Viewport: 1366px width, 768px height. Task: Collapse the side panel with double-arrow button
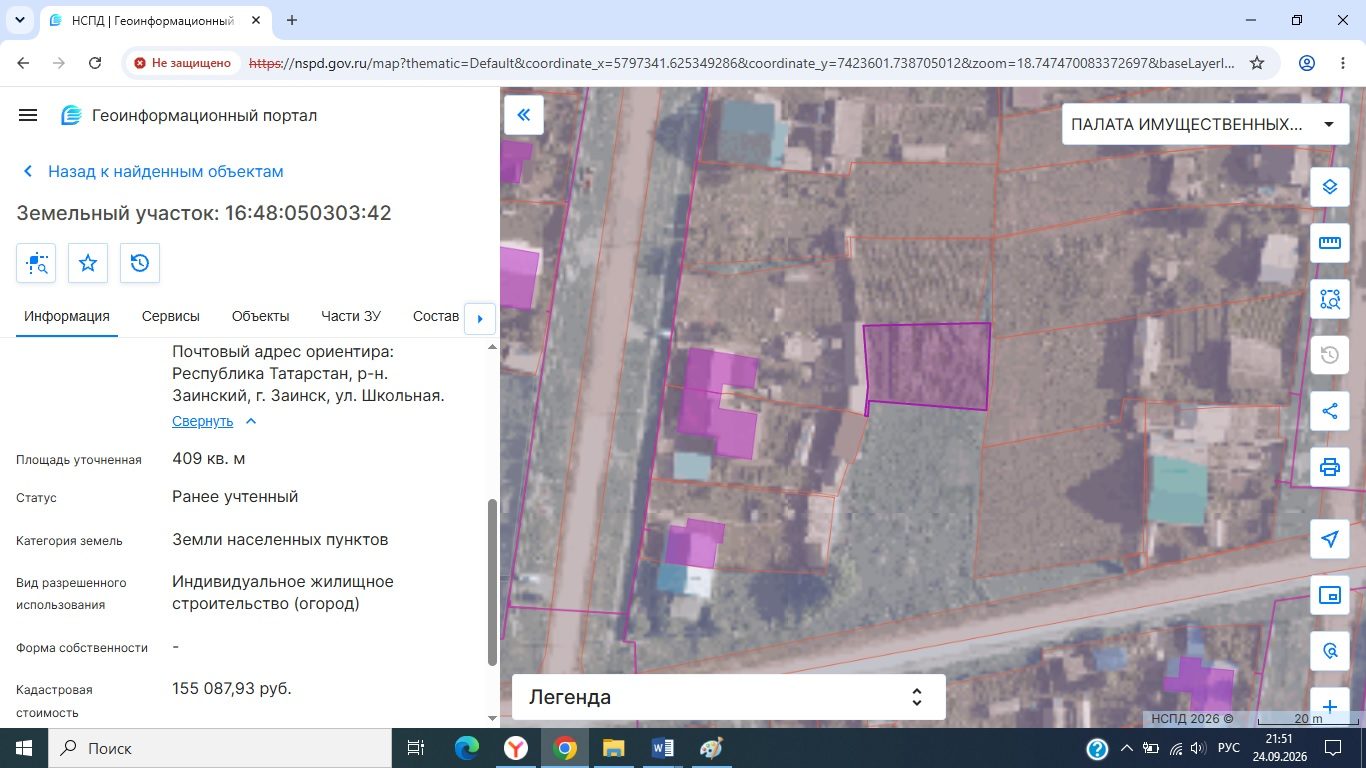pyautogui.click(x=523, y=115)
